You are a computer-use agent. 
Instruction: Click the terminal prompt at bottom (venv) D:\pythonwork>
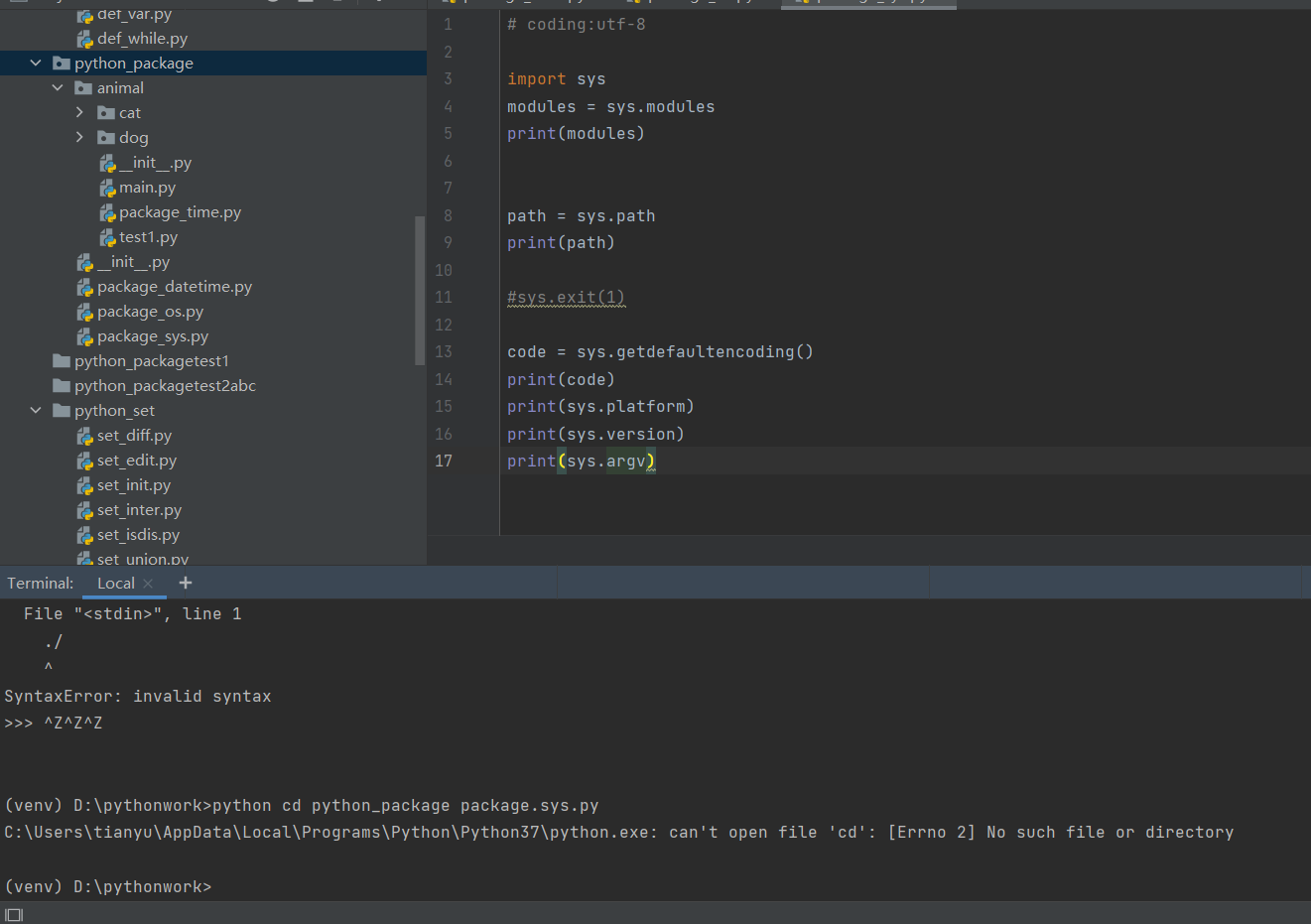(x=108, y=886)
